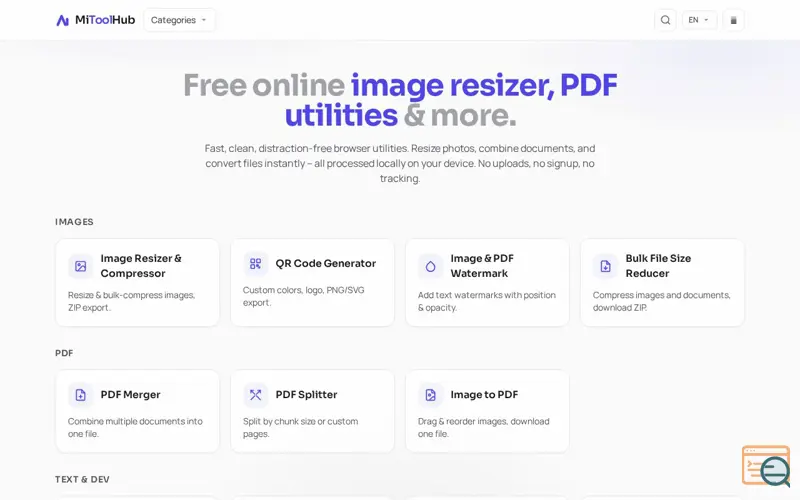Click the 'Fast, clean, distraction-free browser utilities' paragraph
The height and width of the screenshot is (500, 800).
[x=400, y=163]
